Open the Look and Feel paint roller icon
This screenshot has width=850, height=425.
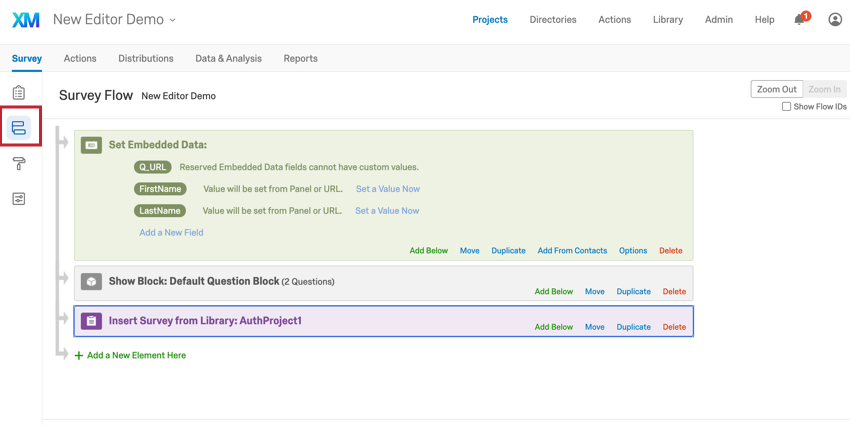click(x=19, y=164)
